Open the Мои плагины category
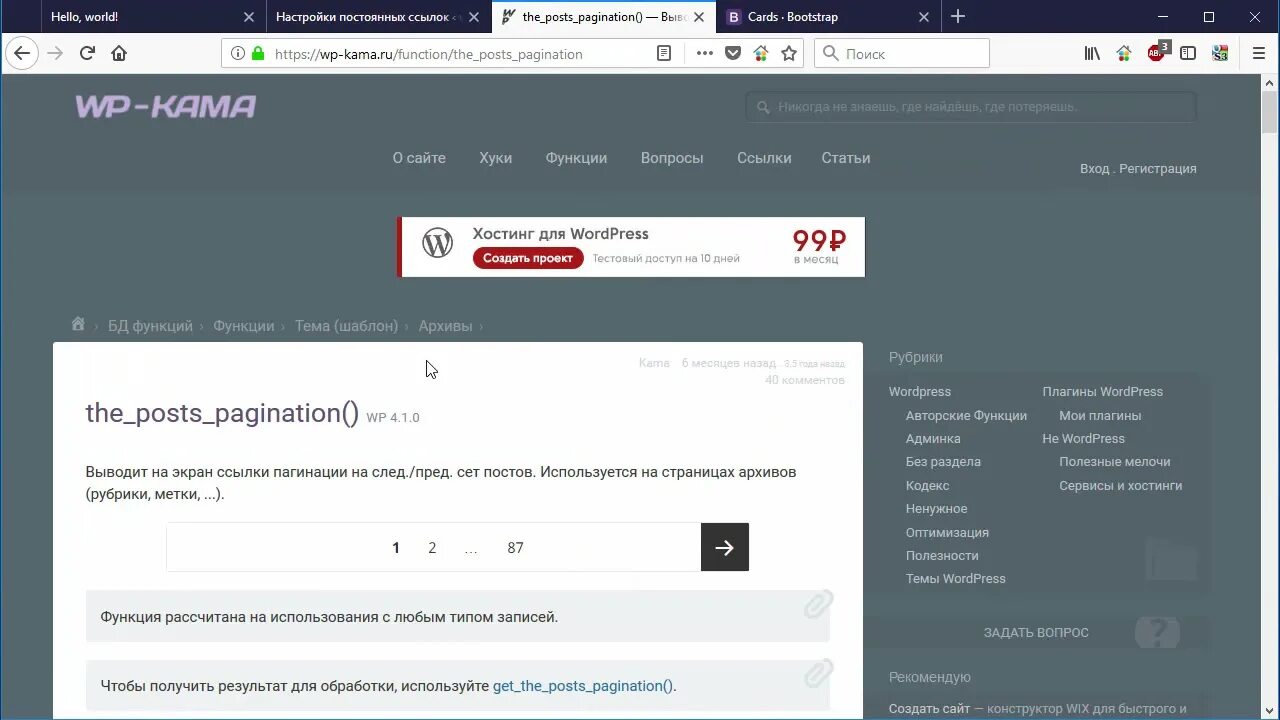 1100,415
